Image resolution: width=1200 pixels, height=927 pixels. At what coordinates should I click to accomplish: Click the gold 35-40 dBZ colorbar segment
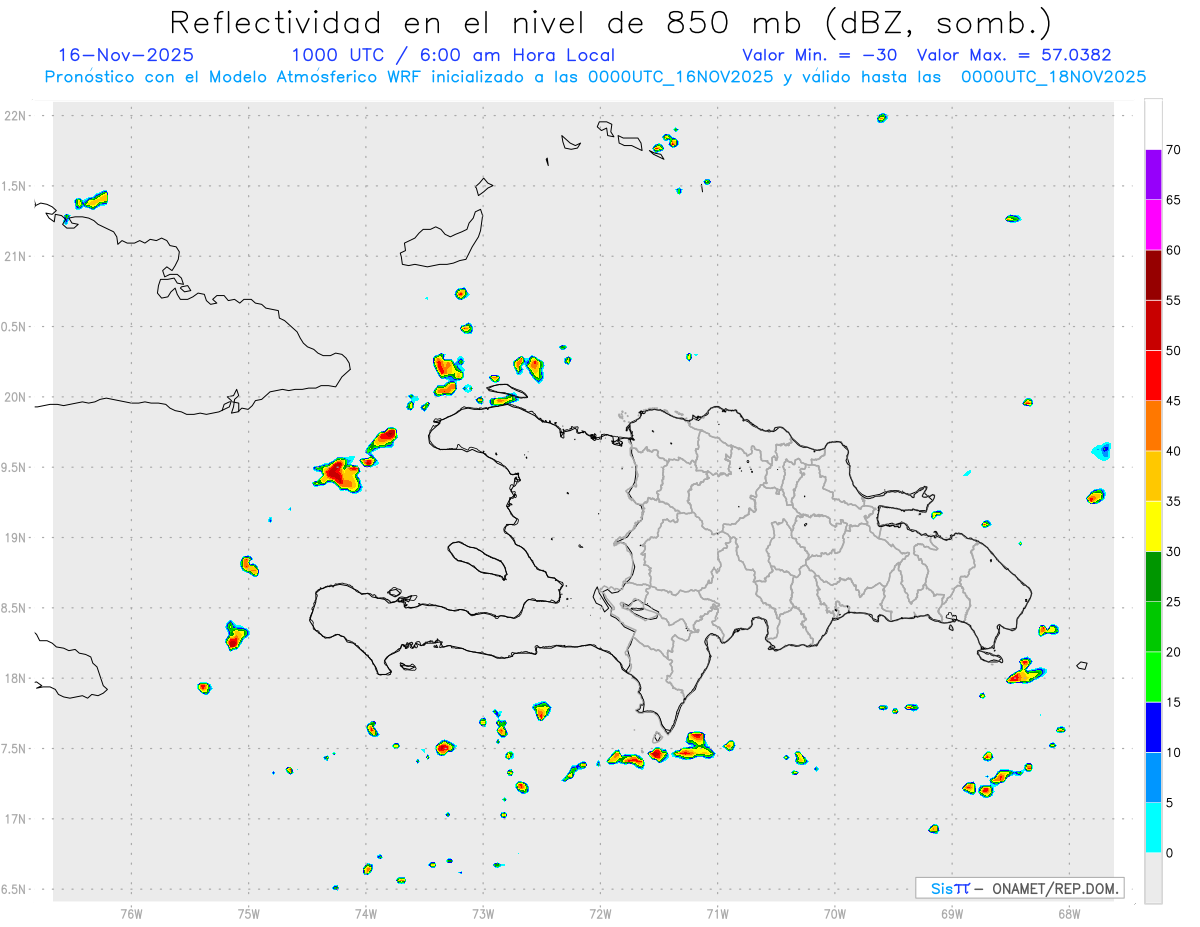tap(1153, 476)
